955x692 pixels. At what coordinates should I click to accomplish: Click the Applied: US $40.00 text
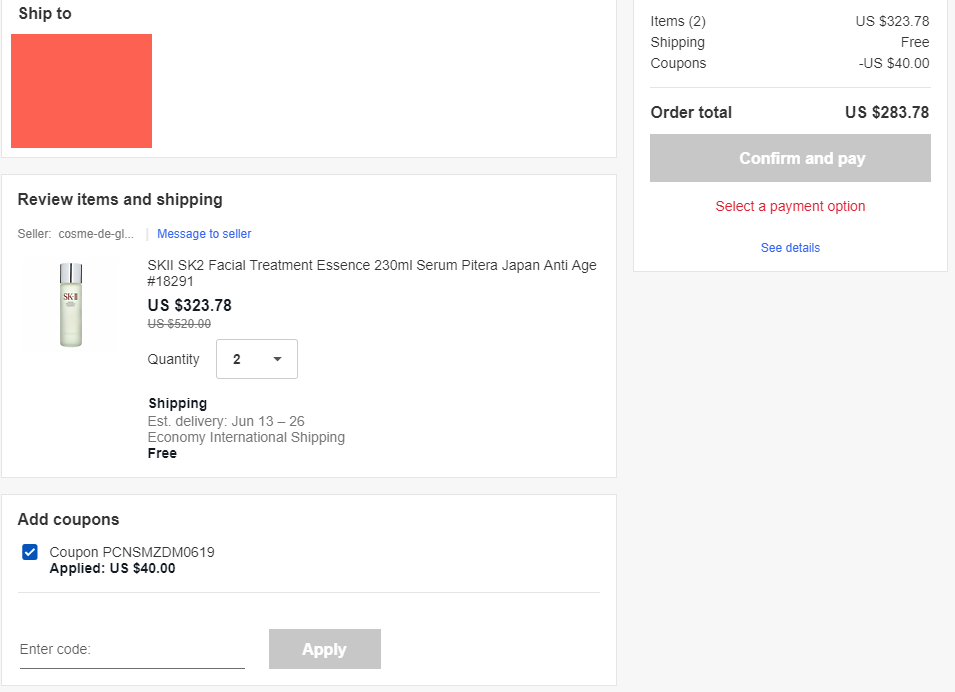point(112,568)
